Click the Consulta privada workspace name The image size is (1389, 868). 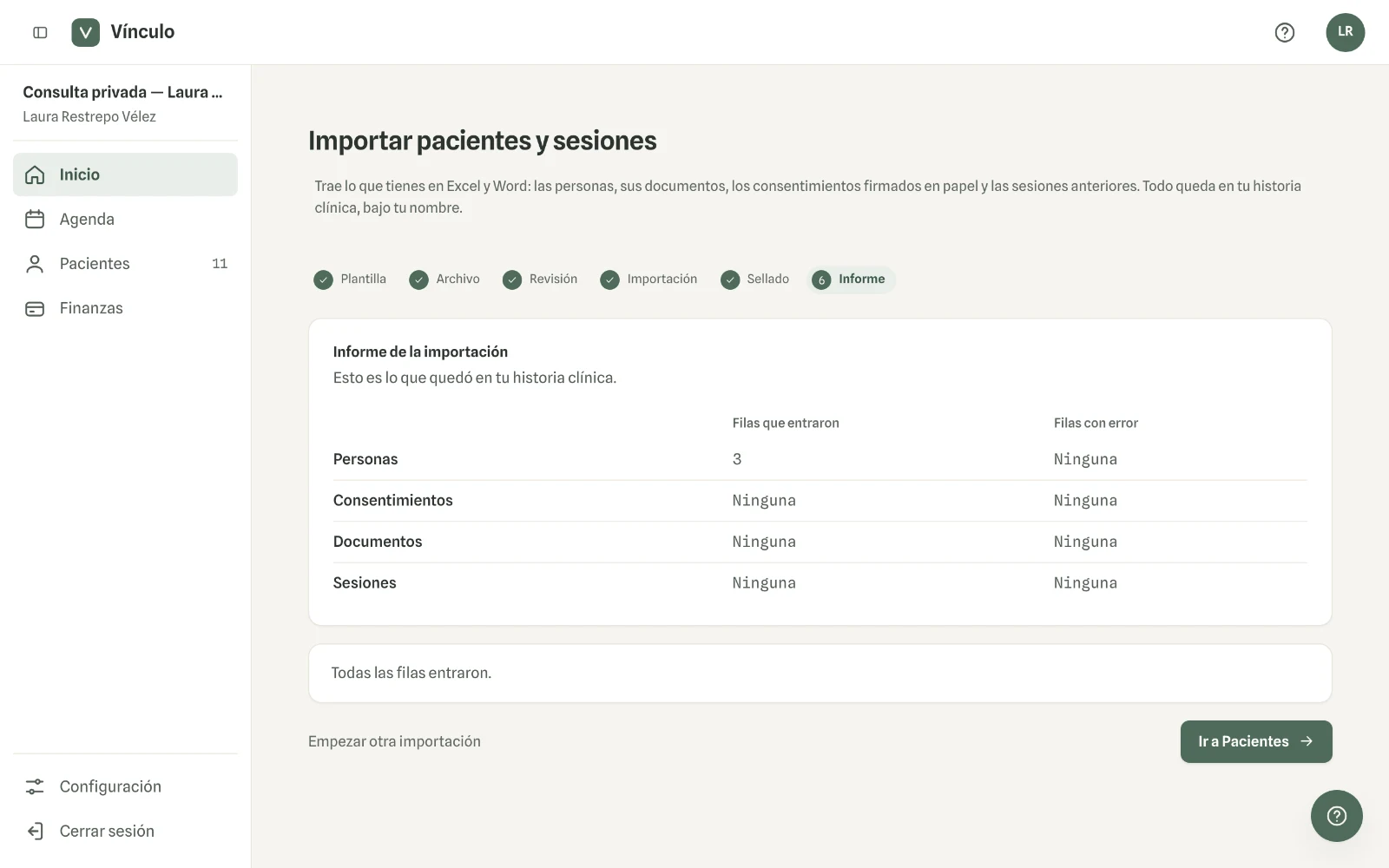[x=122, y=92]
